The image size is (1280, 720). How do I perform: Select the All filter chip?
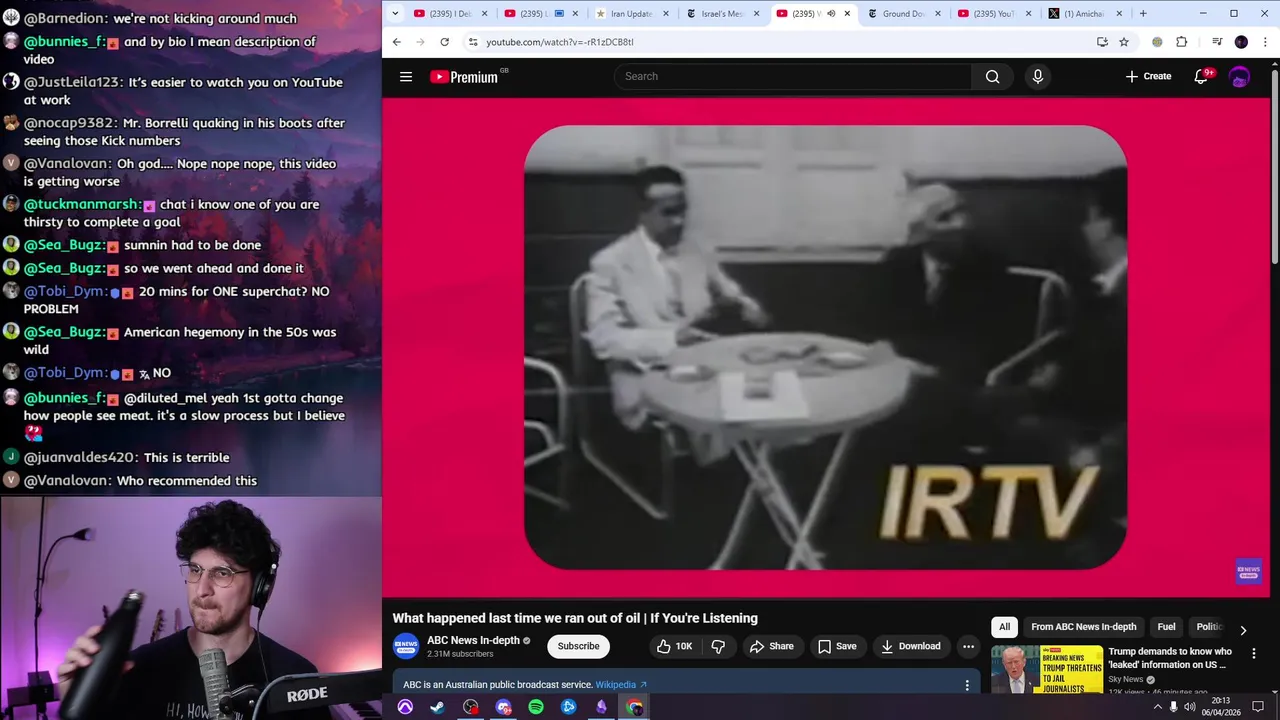coord(1005,627)
